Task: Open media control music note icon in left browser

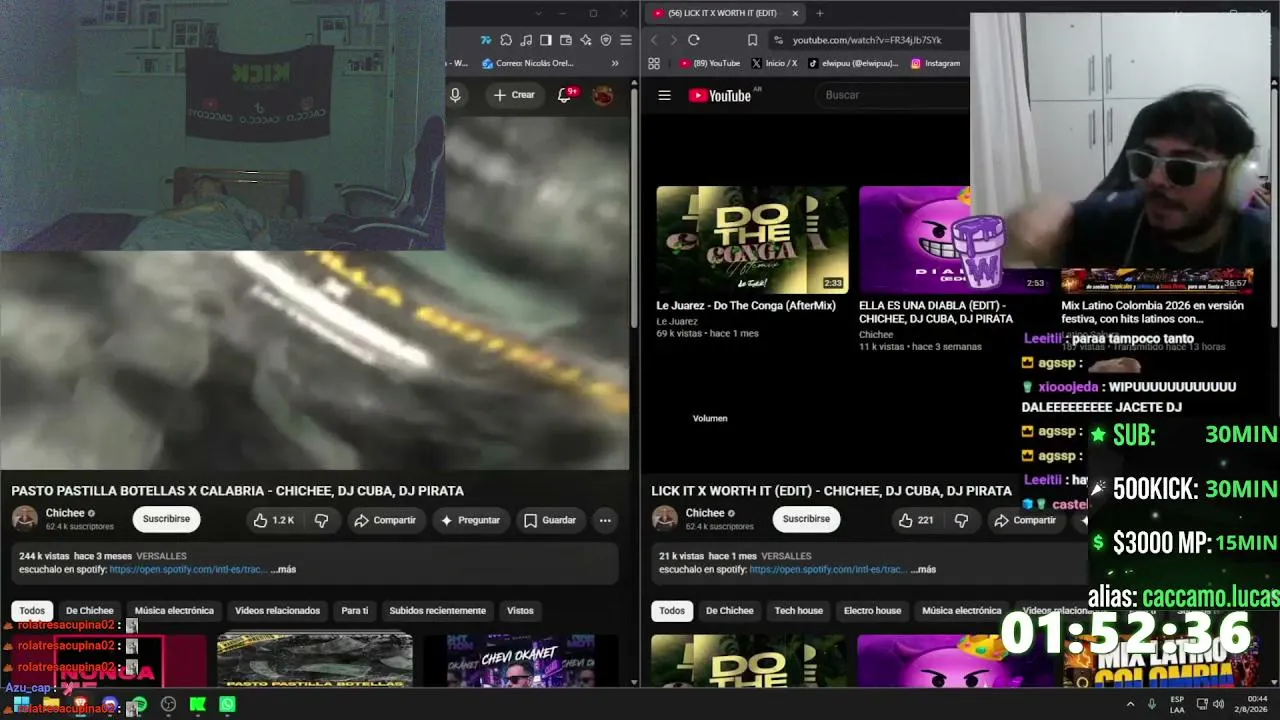Action: point(526,40)
